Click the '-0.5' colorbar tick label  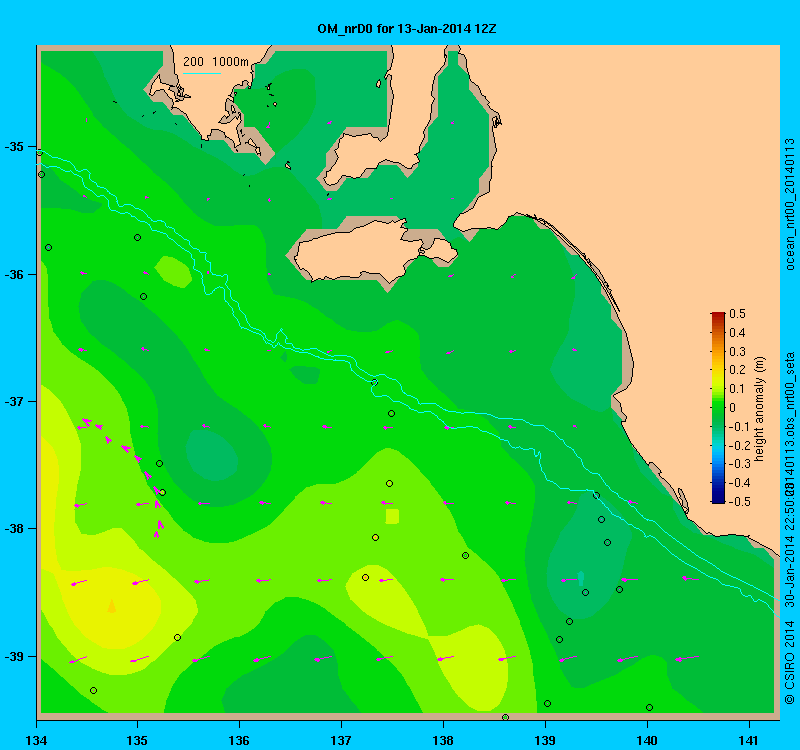pos(738,502)
